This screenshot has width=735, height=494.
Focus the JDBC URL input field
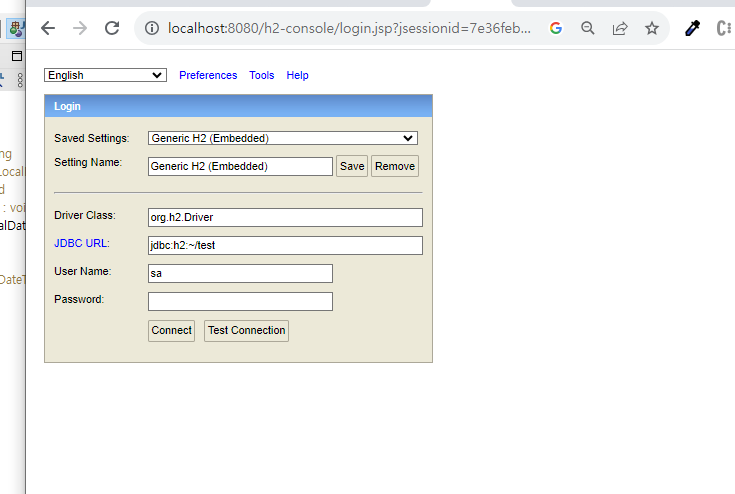[x=285, y=246]
